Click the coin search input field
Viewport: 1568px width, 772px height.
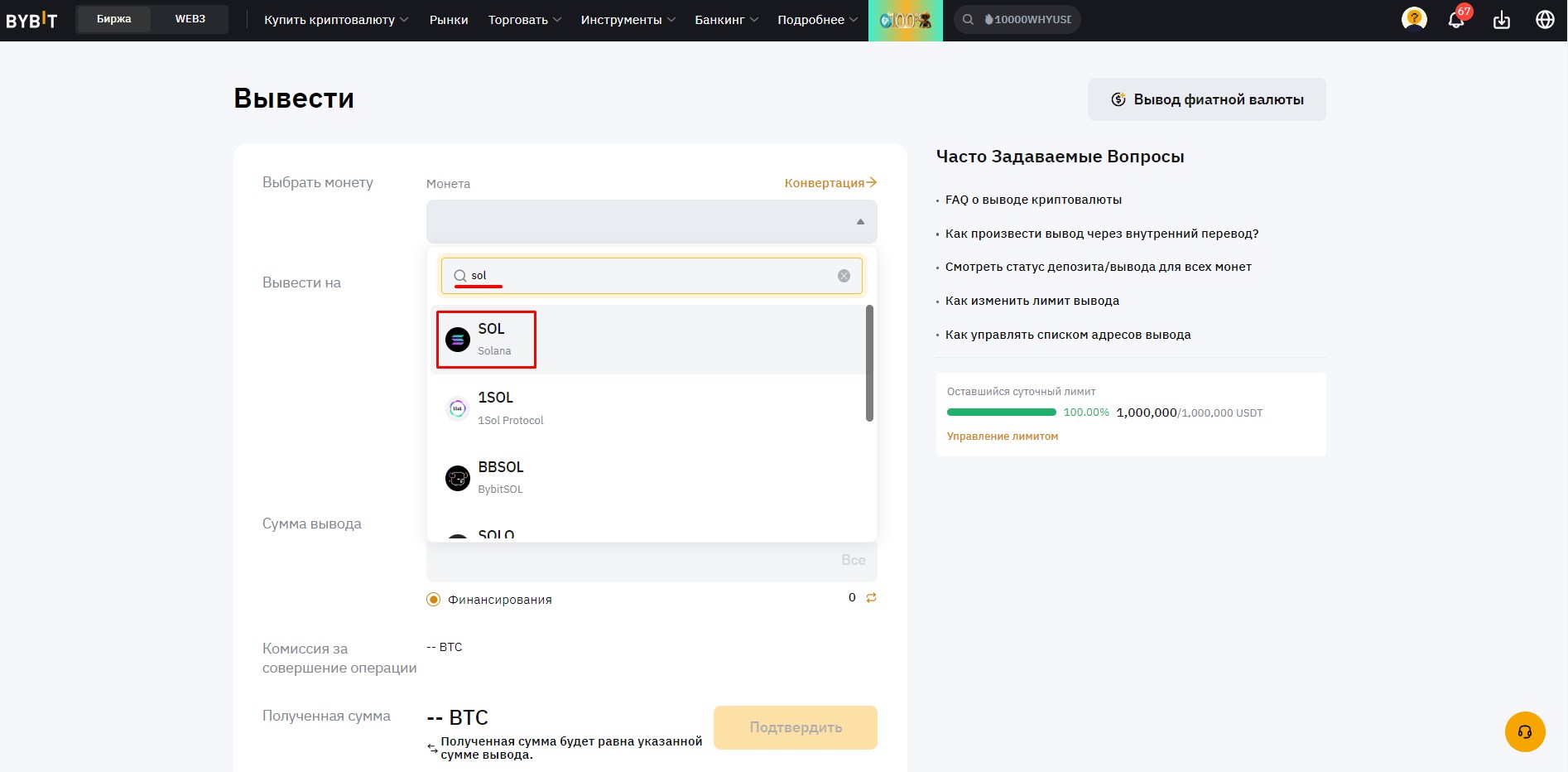[x=652, y=276]
